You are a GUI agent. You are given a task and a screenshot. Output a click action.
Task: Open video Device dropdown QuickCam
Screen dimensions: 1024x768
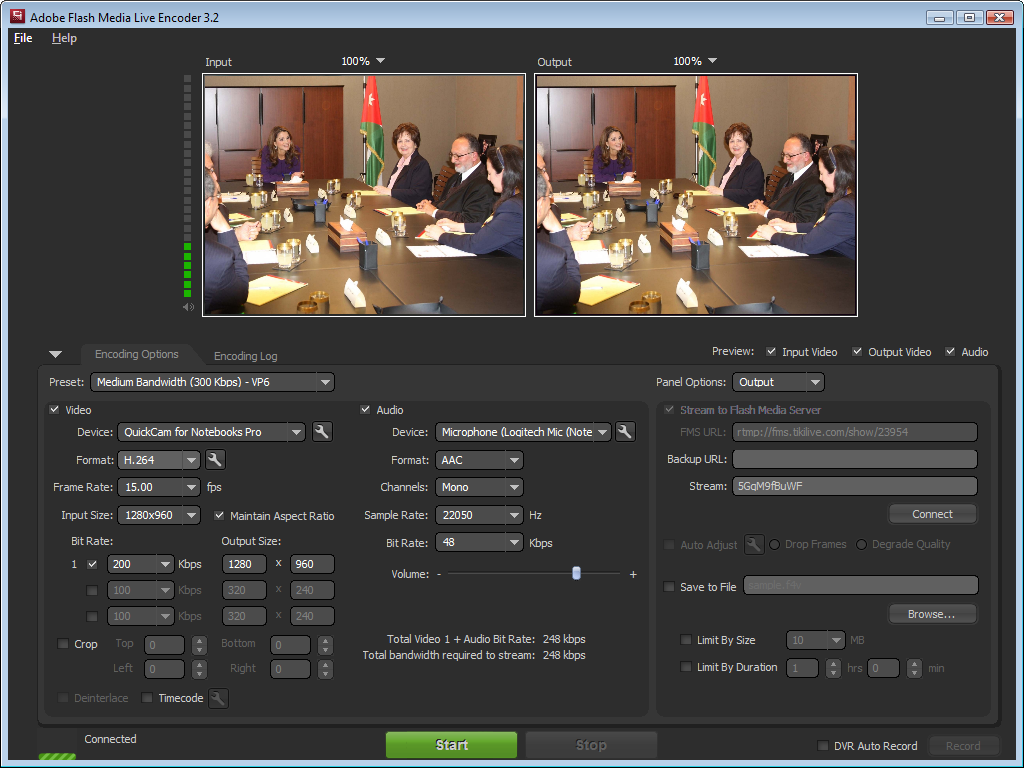[x=212, y=432]
